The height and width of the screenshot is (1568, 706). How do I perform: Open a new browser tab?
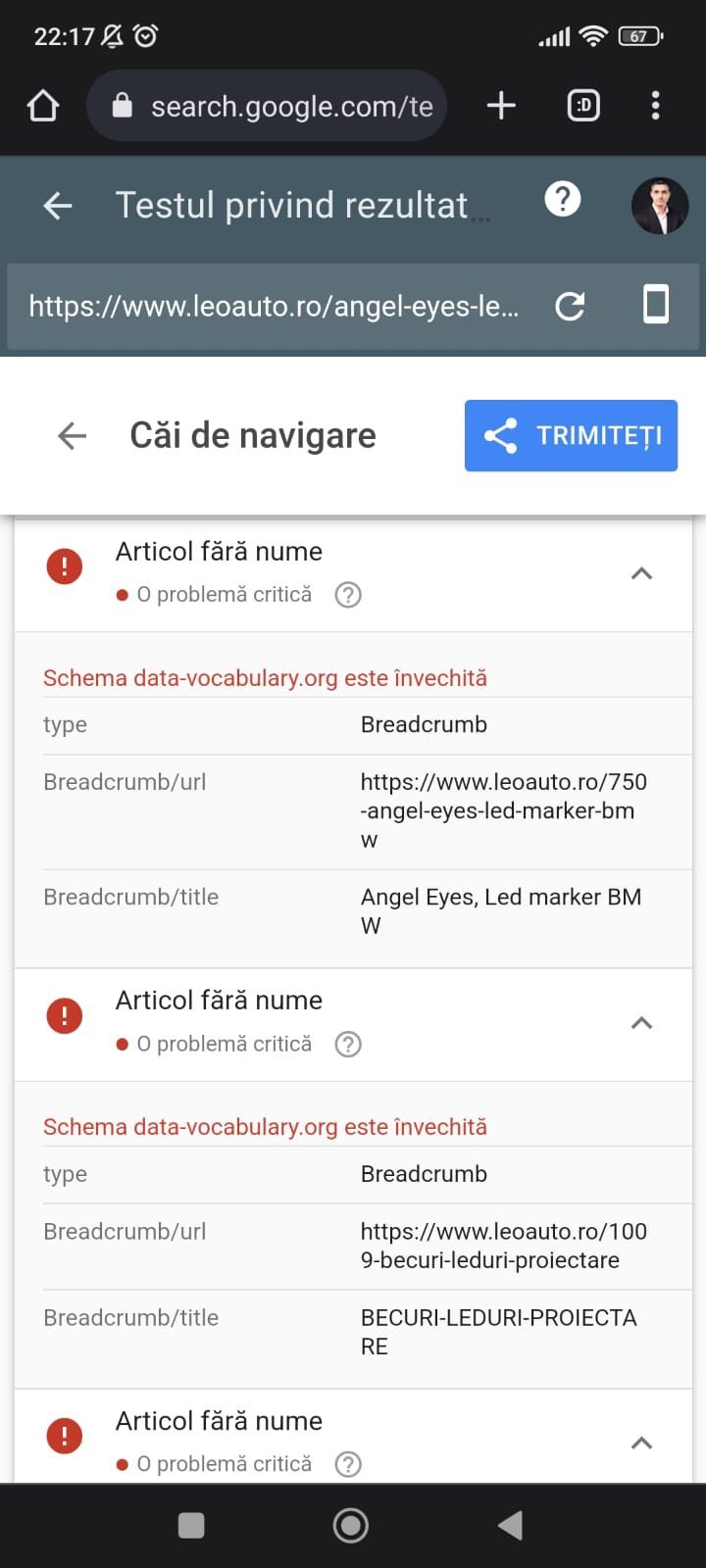[x=501, y=106]
